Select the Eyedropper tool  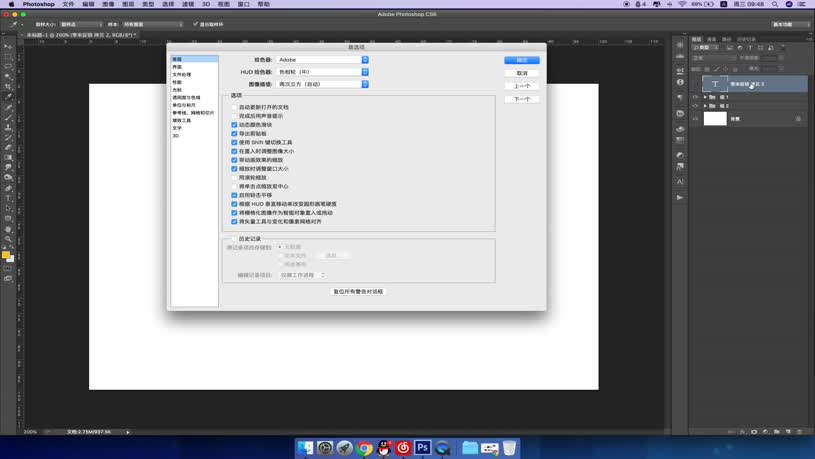pos(8,97)
